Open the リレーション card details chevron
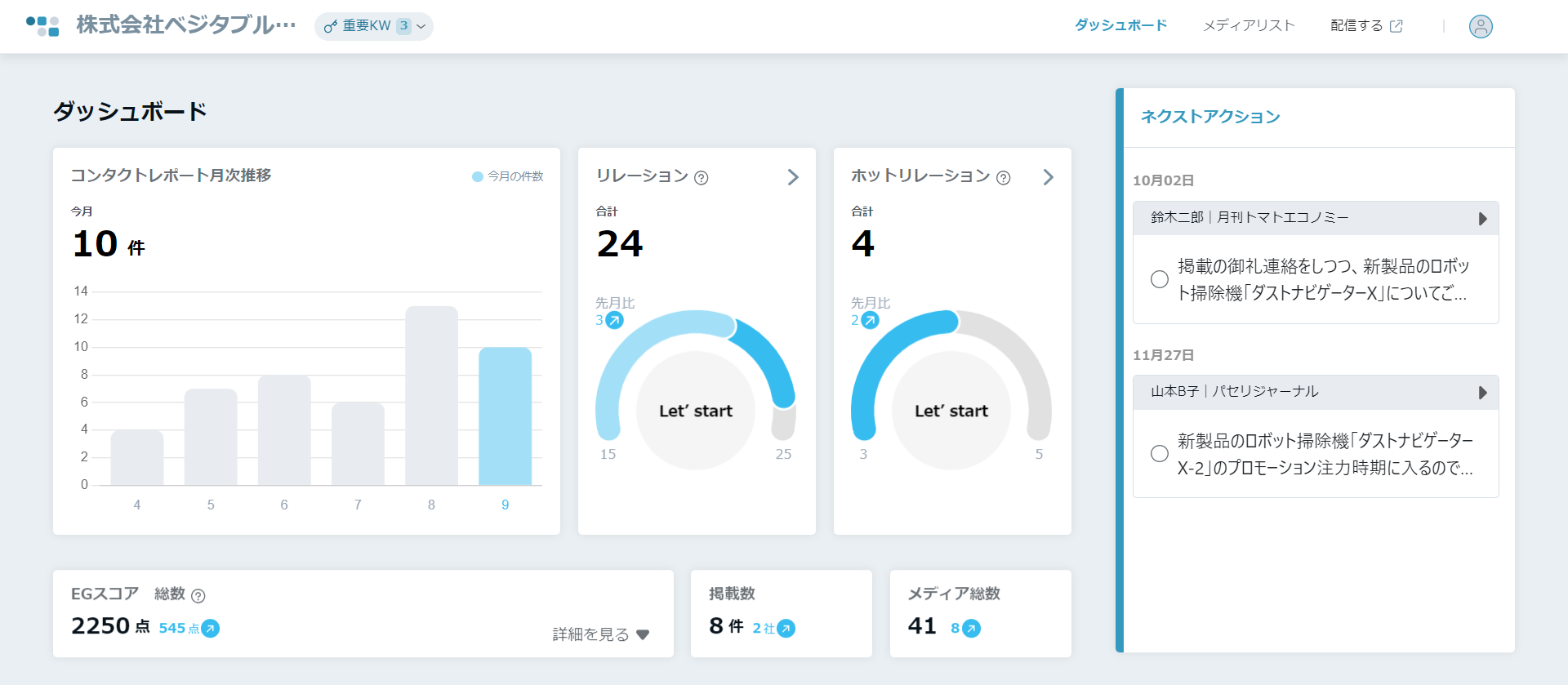 click(792, 177)
